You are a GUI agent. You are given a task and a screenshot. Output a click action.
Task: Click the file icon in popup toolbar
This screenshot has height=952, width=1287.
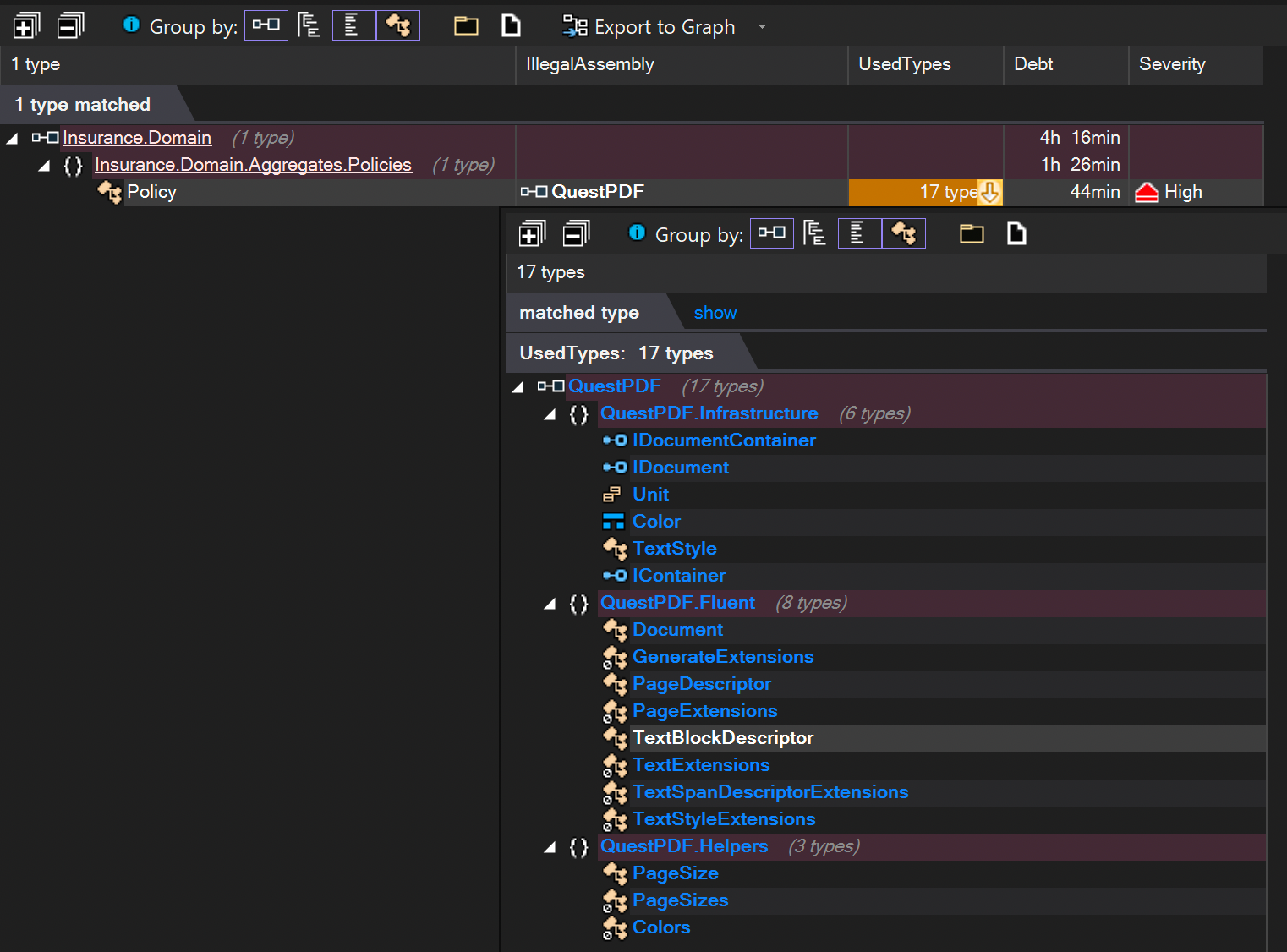(x=1016, y=233)
